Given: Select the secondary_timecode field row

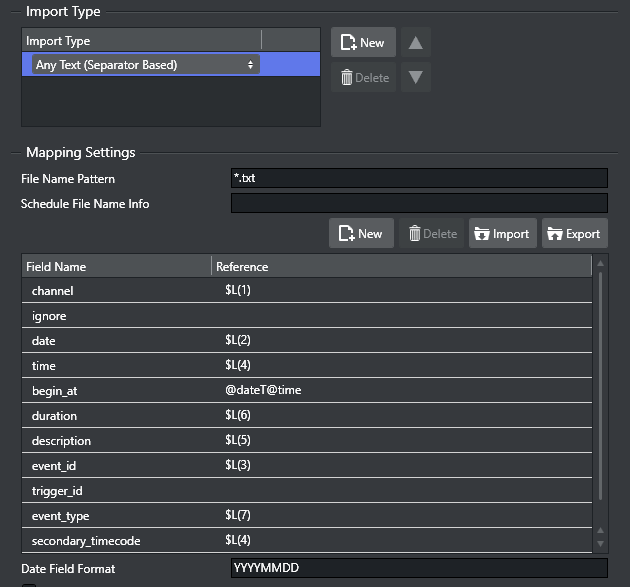Looking at the screenshot, I should [x=306, y=541].
